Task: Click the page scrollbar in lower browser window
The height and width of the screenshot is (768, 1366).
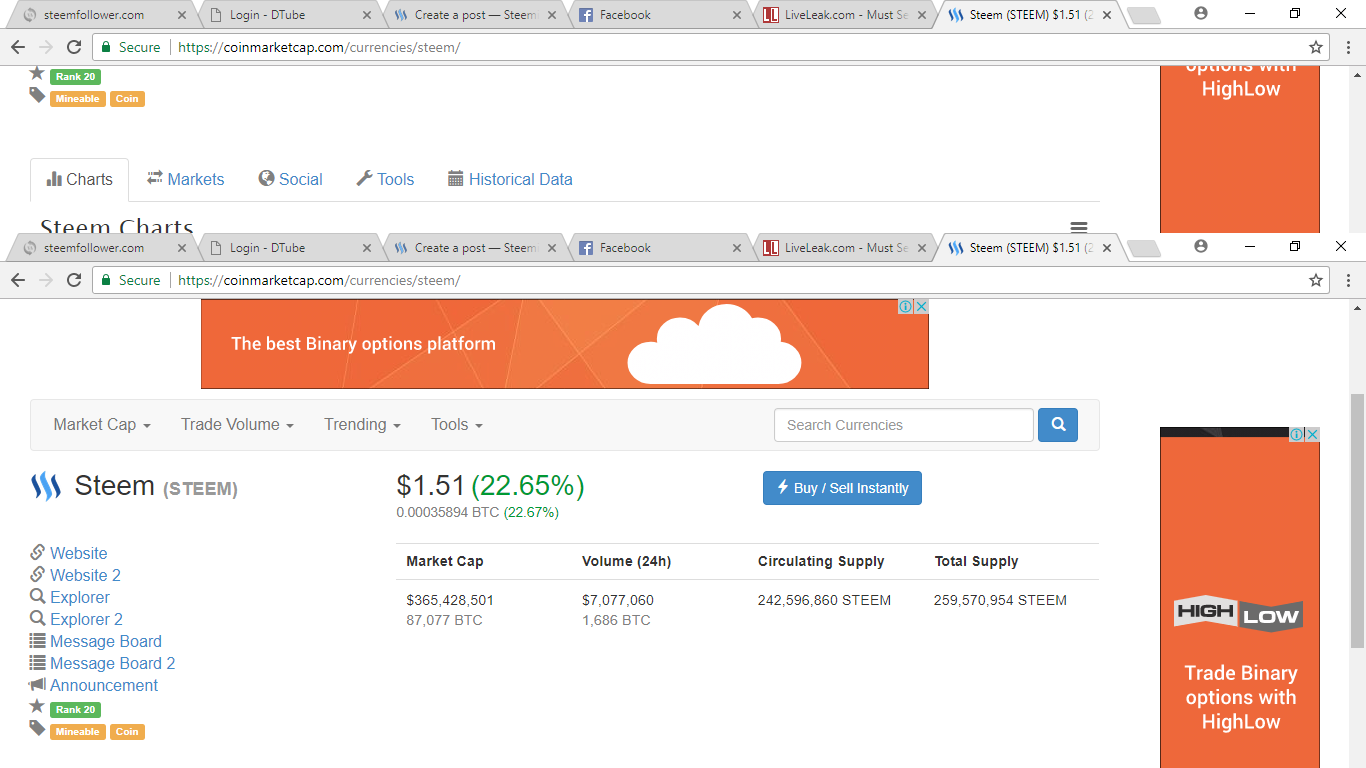Action: [1357, 520]
